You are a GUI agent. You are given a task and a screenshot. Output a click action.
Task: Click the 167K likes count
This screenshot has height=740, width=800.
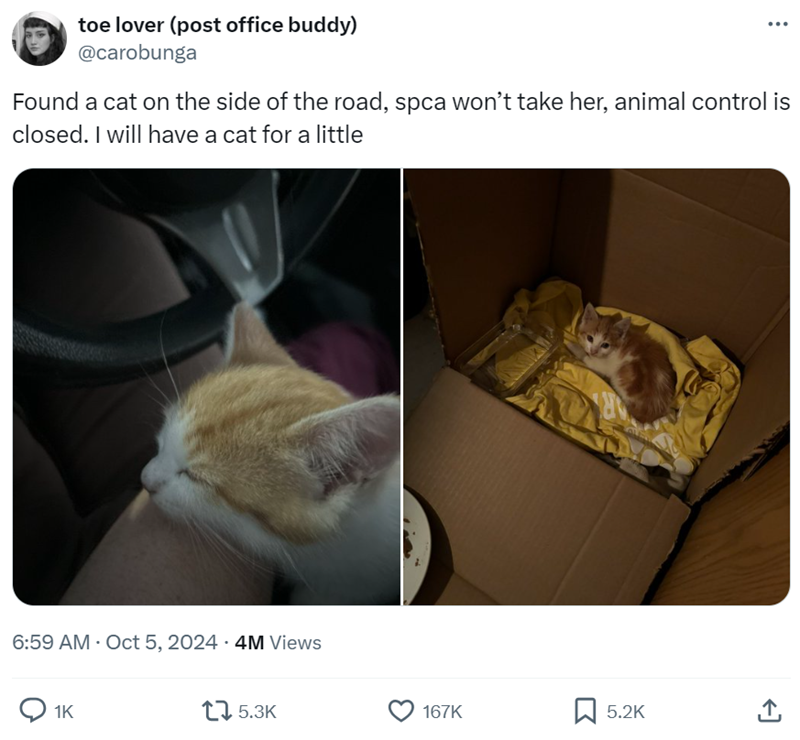(441, 711)
